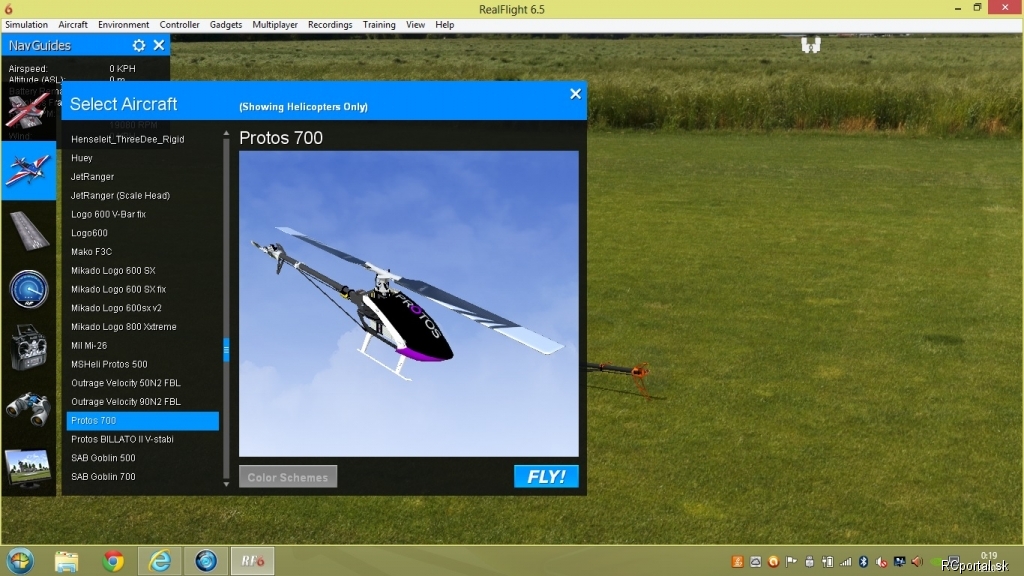The image size is (1024, 576).
Task: Open the Simulation menu
Action: [26, 25]
